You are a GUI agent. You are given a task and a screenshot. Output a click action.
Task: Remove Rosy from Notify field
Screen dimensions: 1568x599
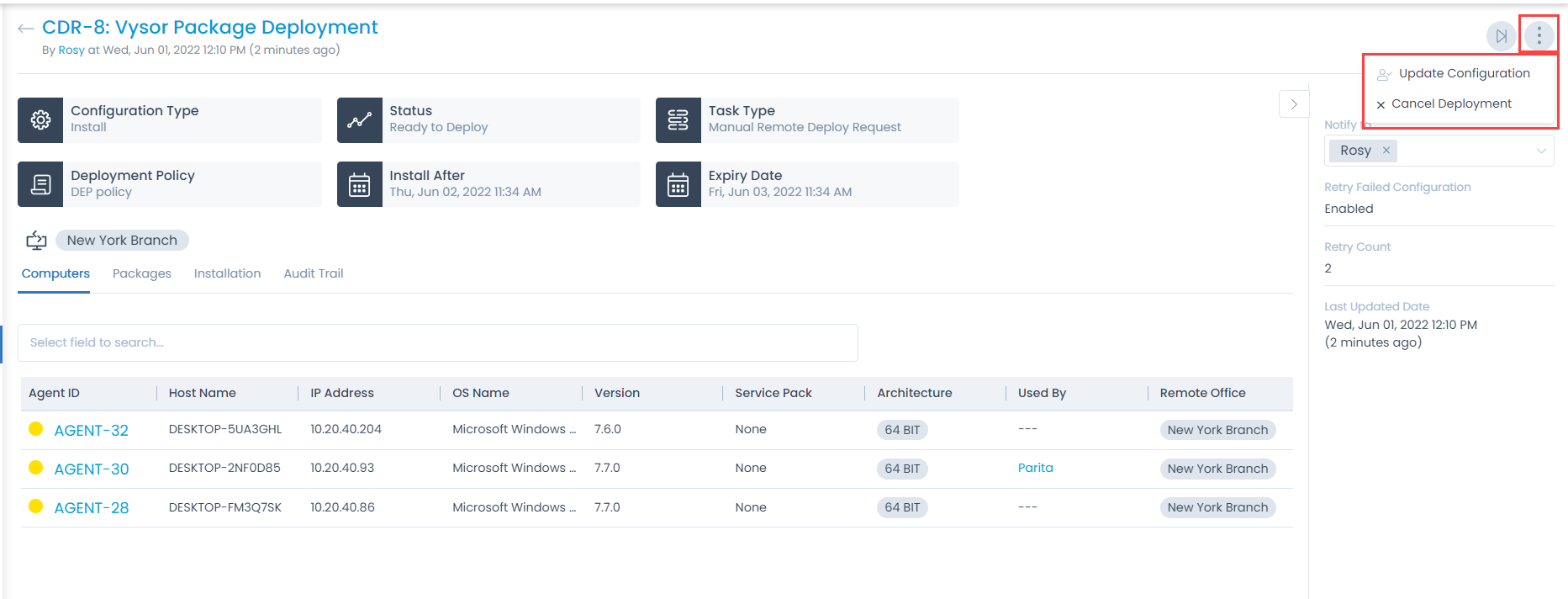click(x=1386, y=150)
